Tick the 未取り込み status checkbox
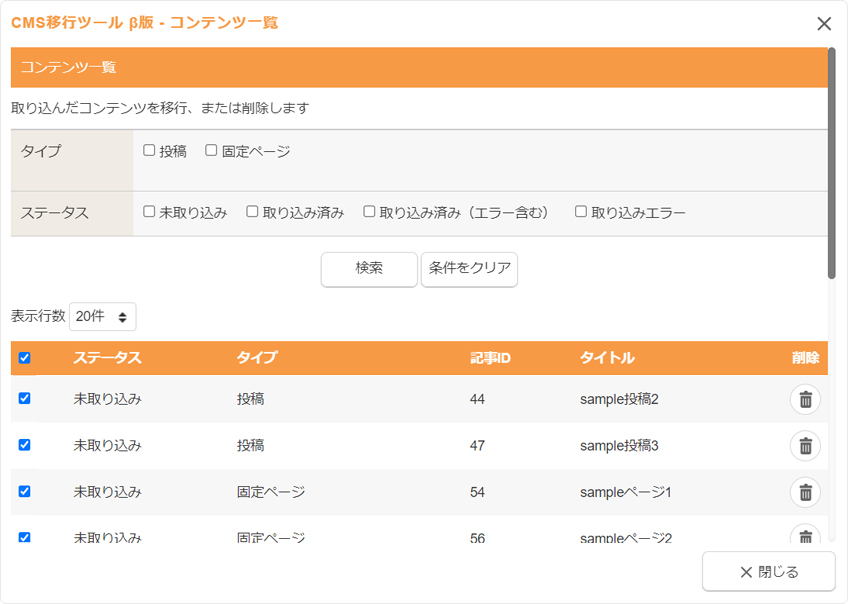 coord(149,212)
